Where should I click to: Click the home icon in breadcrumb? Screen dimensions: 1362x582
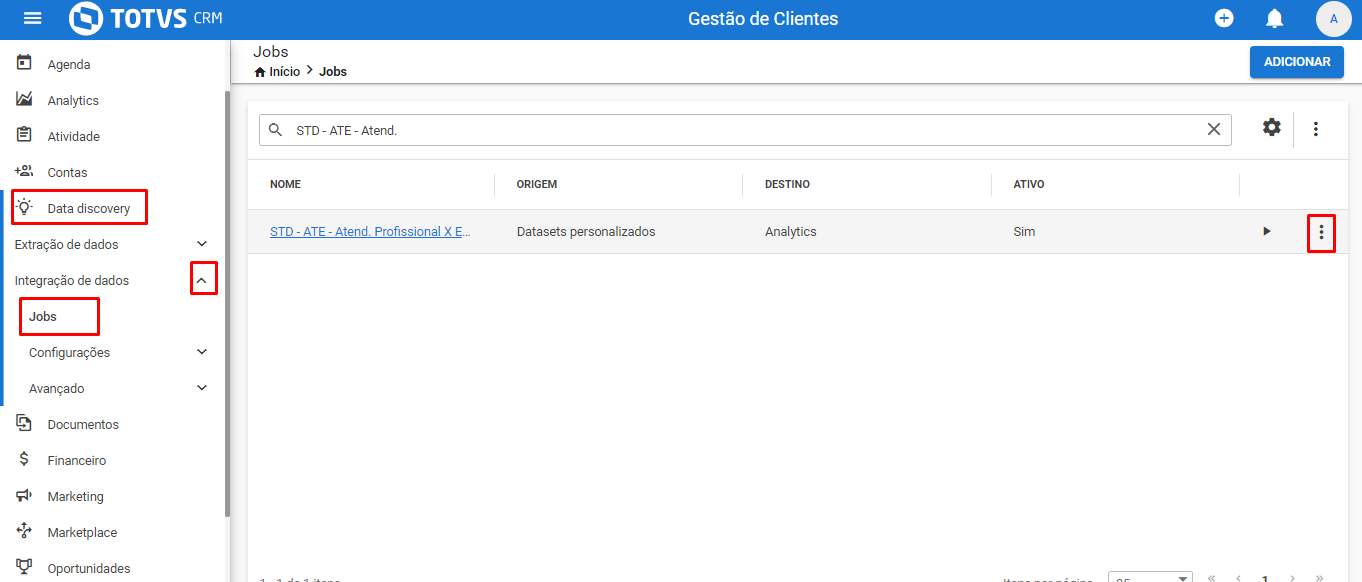tap(260, 72)
